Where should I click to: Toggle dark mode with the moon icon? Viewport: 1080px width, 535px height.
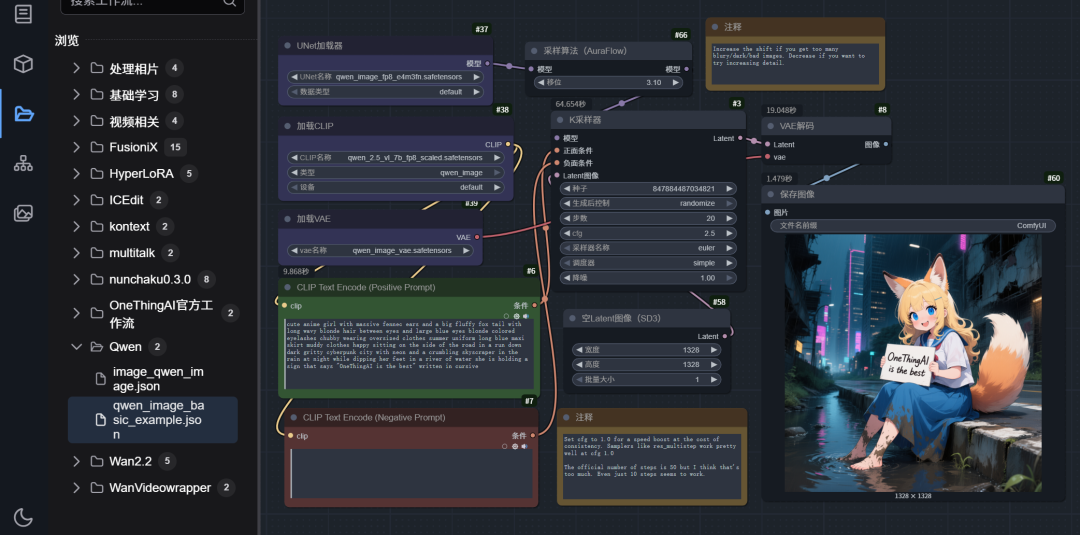point(23,517)
